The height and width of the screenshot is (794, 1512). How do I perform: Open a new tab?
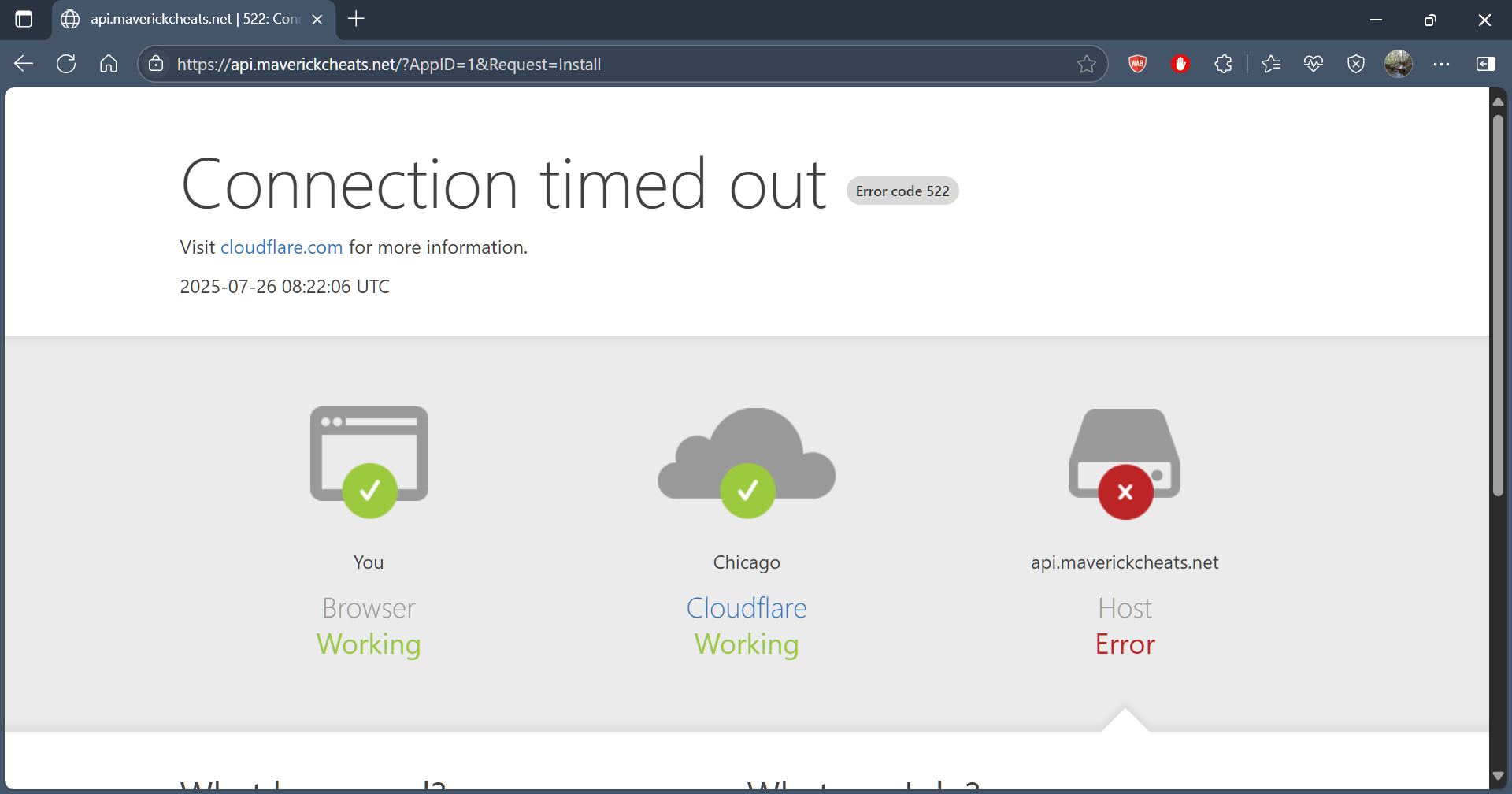click(356, 19)
